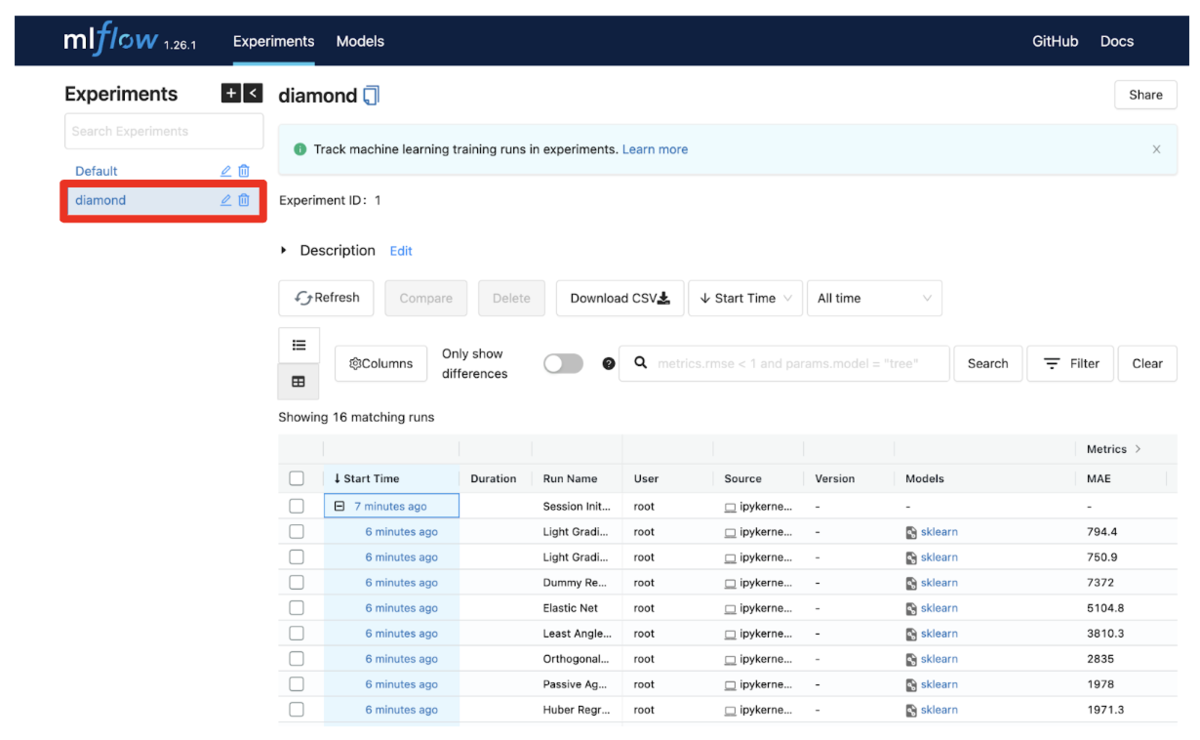Select the Orthogonal run checkbox
The image size is (1200, 740).
coord(296,659)
